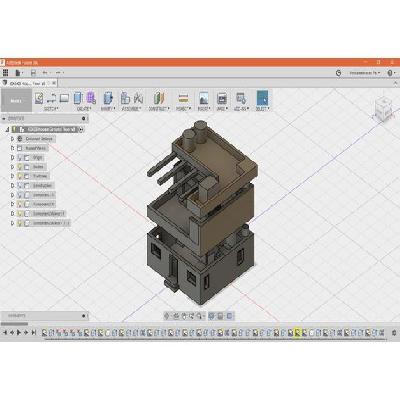Expand the Document Settings tree node
This screenshot has width=400, height=400.
12,139
